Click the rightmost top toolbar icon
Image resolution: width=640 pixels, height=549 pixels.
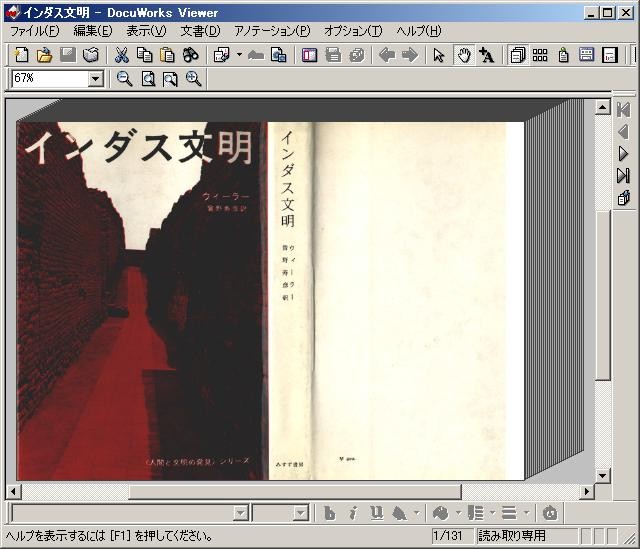point(609,55)
